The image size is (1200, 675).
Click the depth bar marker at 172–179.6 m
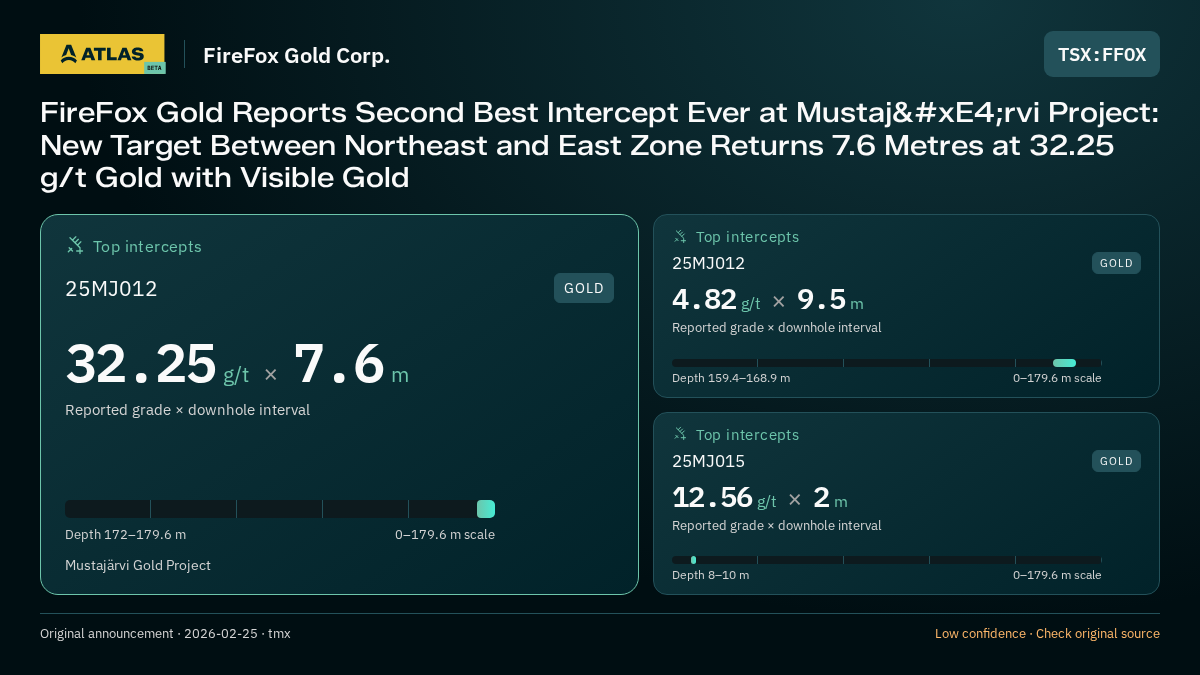pyautogui.click(x=486, y=509)
